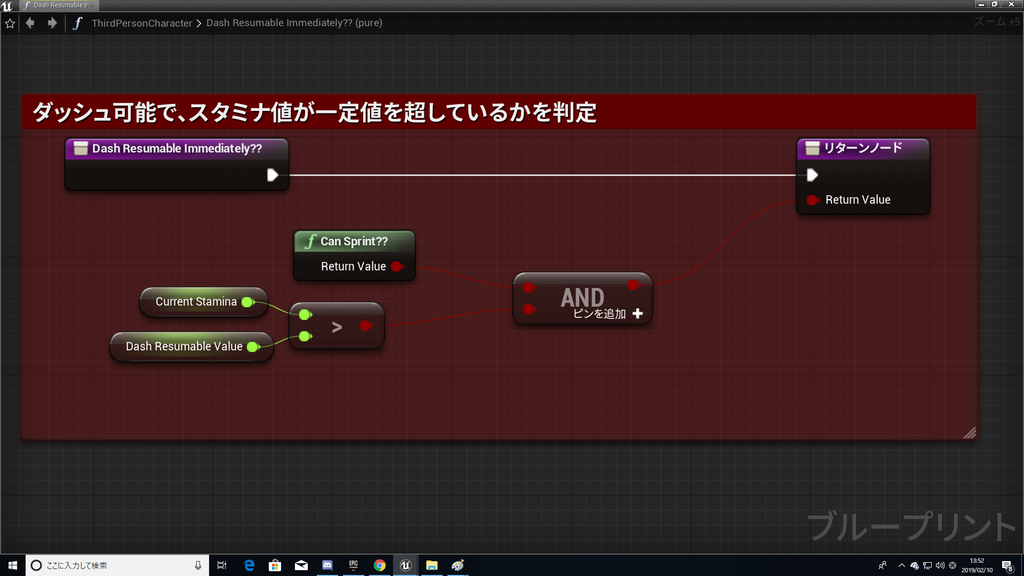Expand hidden icons in the system tray
The height and width of the screenshot is (576, 1024).
click(901, 565)
